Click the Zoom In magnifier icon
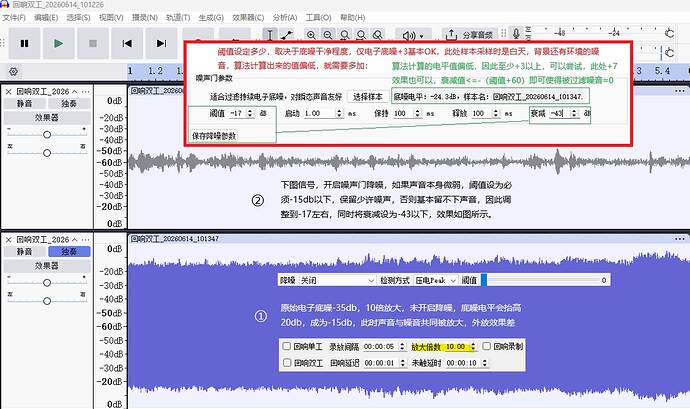Viewport: 690px width, 409px height. coord(311,35)
